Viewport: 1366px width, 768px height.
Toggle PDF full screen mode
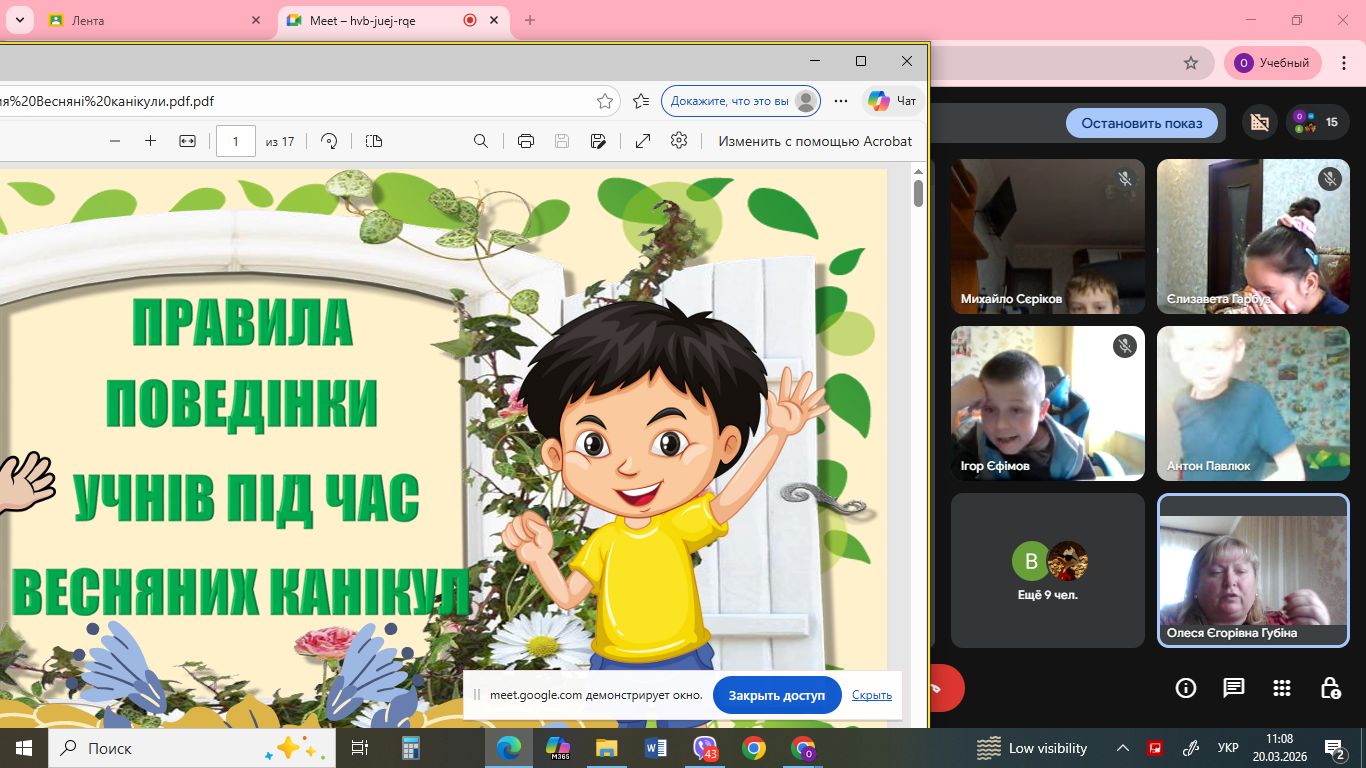643,141
